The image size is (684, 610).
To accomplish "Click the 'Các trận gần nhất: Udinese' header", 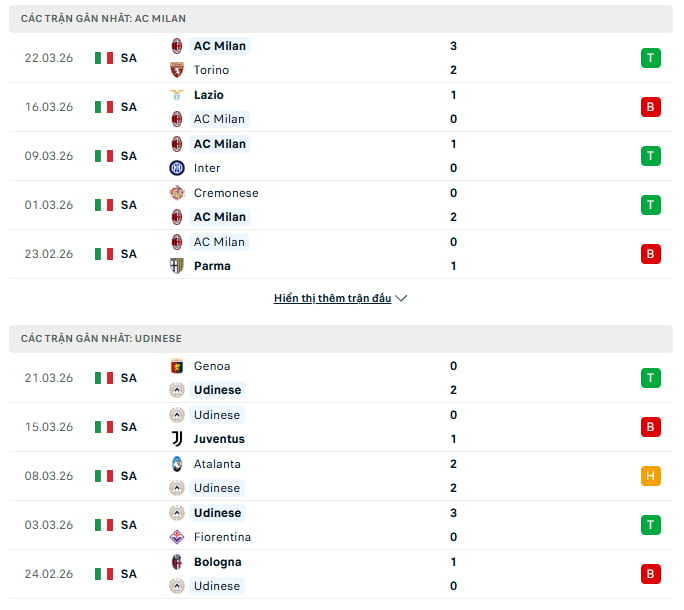I will (x=102, y=339).
